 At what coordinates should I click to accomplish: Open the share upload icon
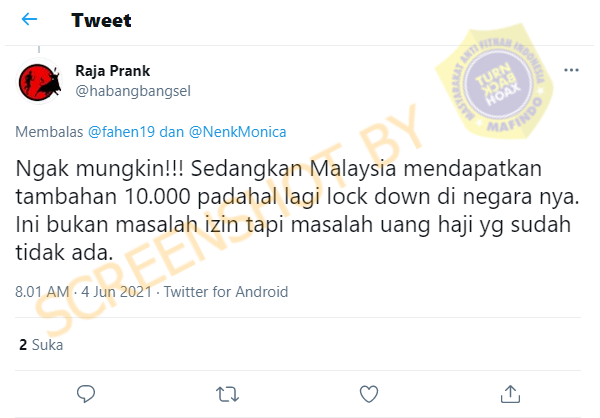pyautogui.click(x=510, y=394)
